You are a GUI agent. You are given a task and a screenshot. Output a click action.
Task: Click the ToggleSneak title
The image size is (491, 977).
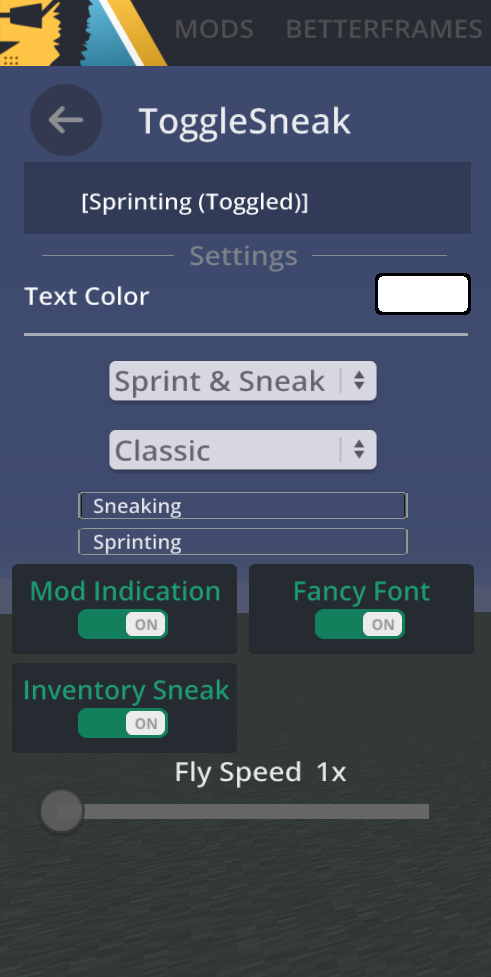(x=244, y=121)
